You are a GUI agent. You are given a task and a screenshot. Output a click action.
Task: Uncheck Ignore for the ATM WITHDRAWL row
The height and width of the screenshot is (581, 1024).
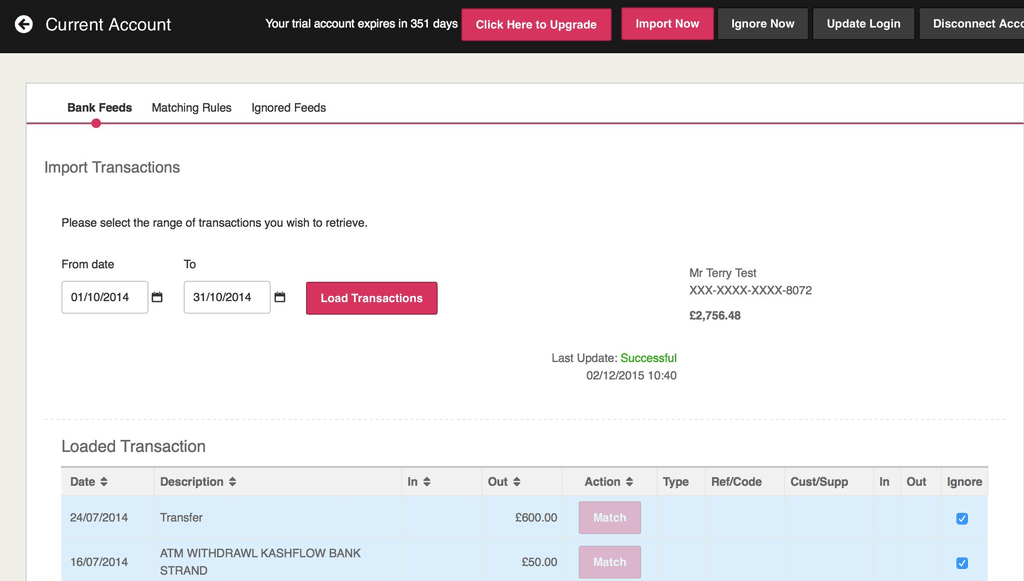point(962,562)
